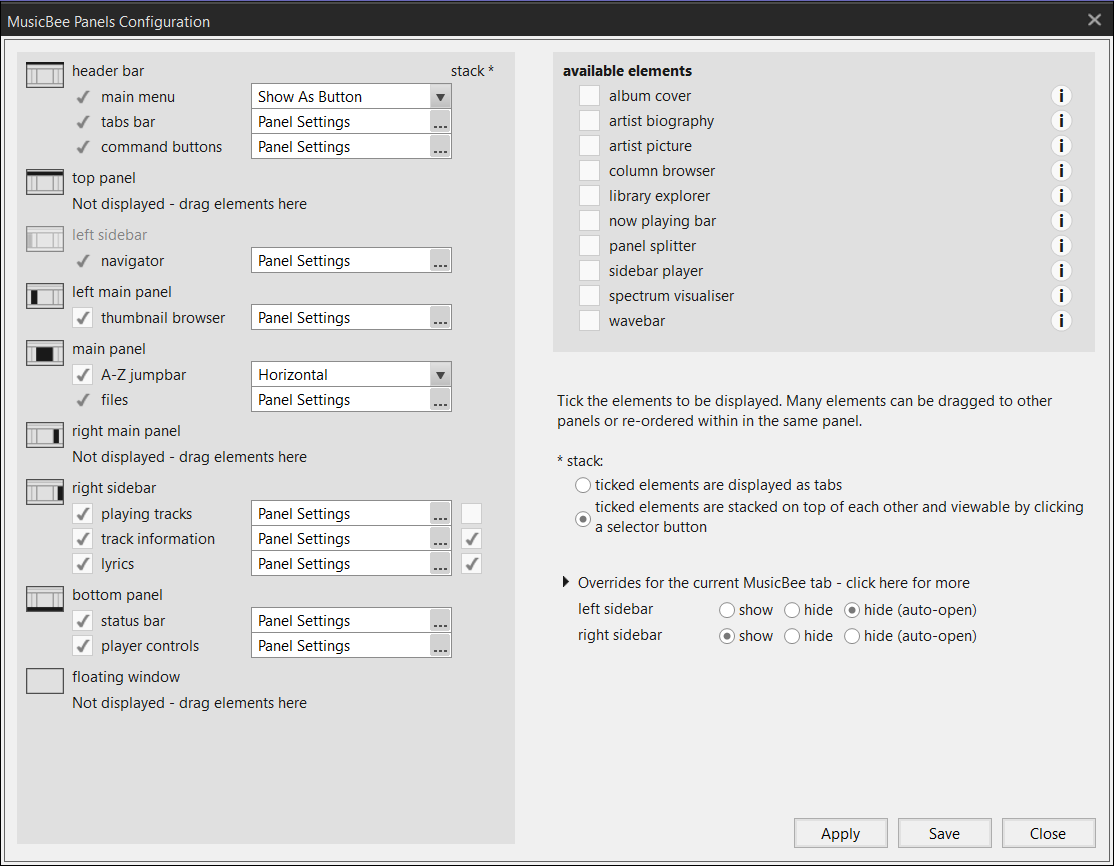The height and width of the screenshot is (866, 1114).
Task: Open tabs bar panel settings ellipsis
Action: click(440, 122)
